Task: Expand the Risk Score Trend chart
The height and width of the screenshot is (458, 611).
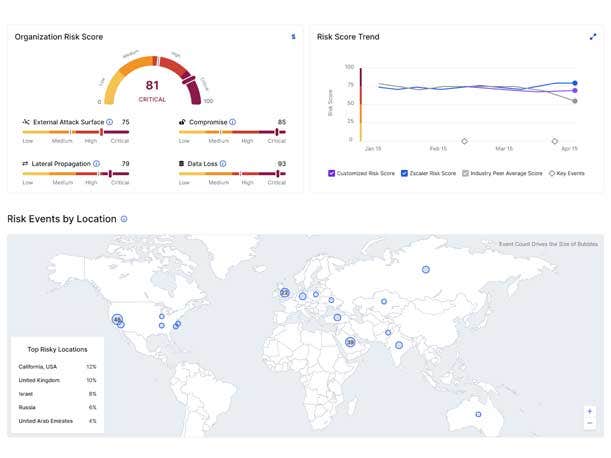Action: 593,37
